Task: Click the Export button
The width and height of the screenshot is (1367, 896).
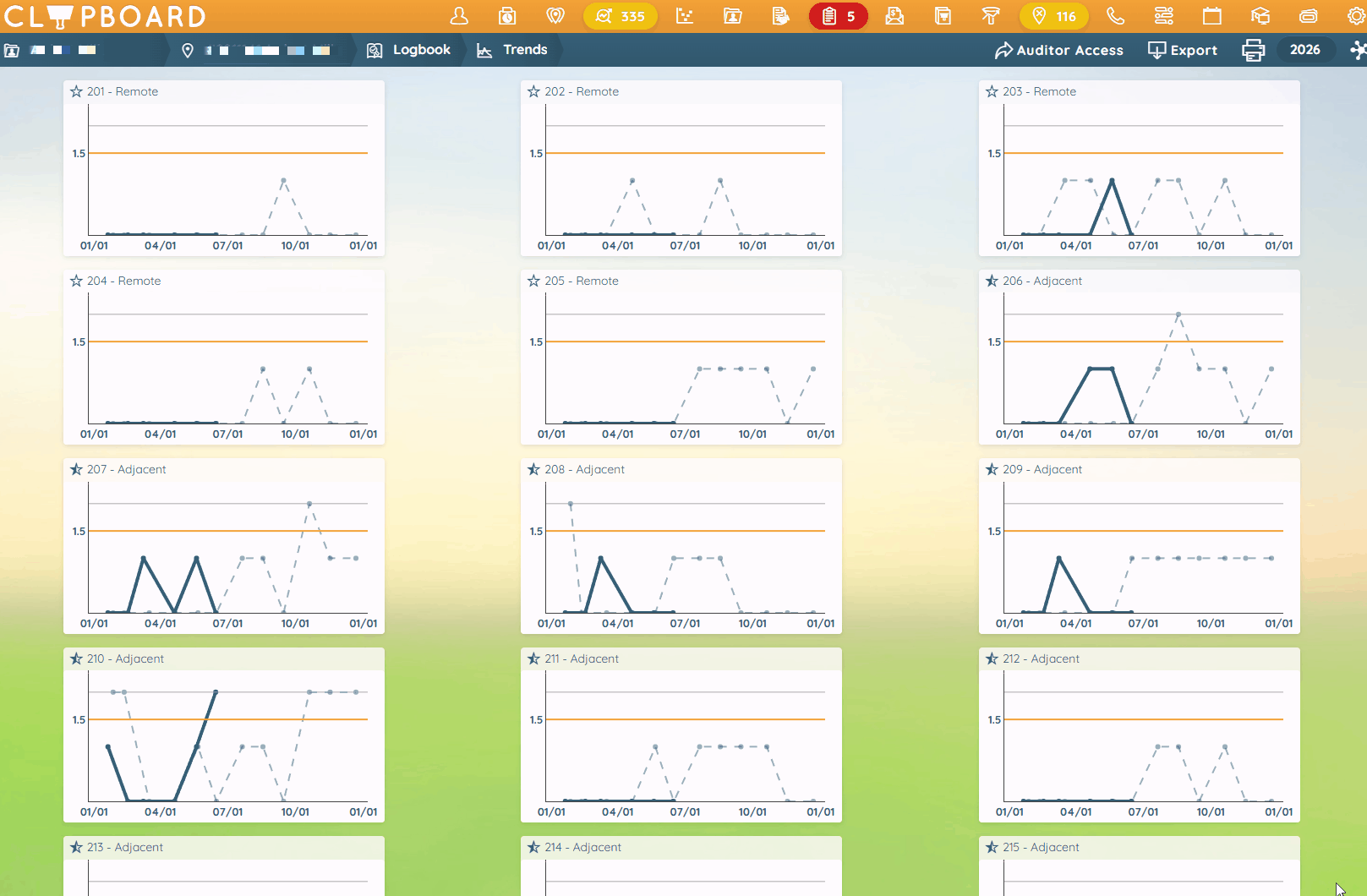Action: click(x=1183, y=51)
